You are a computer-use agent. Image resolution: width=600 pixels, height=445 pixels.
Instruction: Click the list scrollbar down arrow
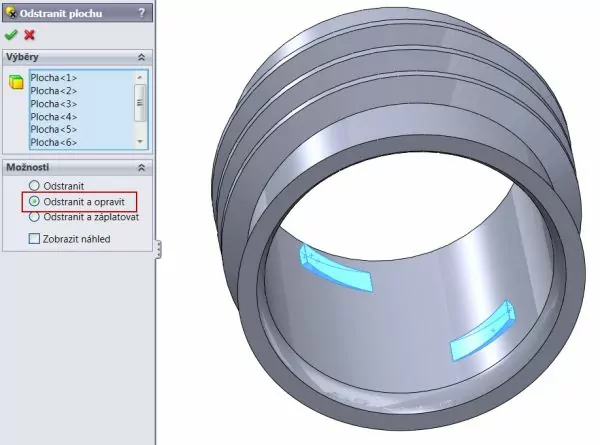coord(140,142)
